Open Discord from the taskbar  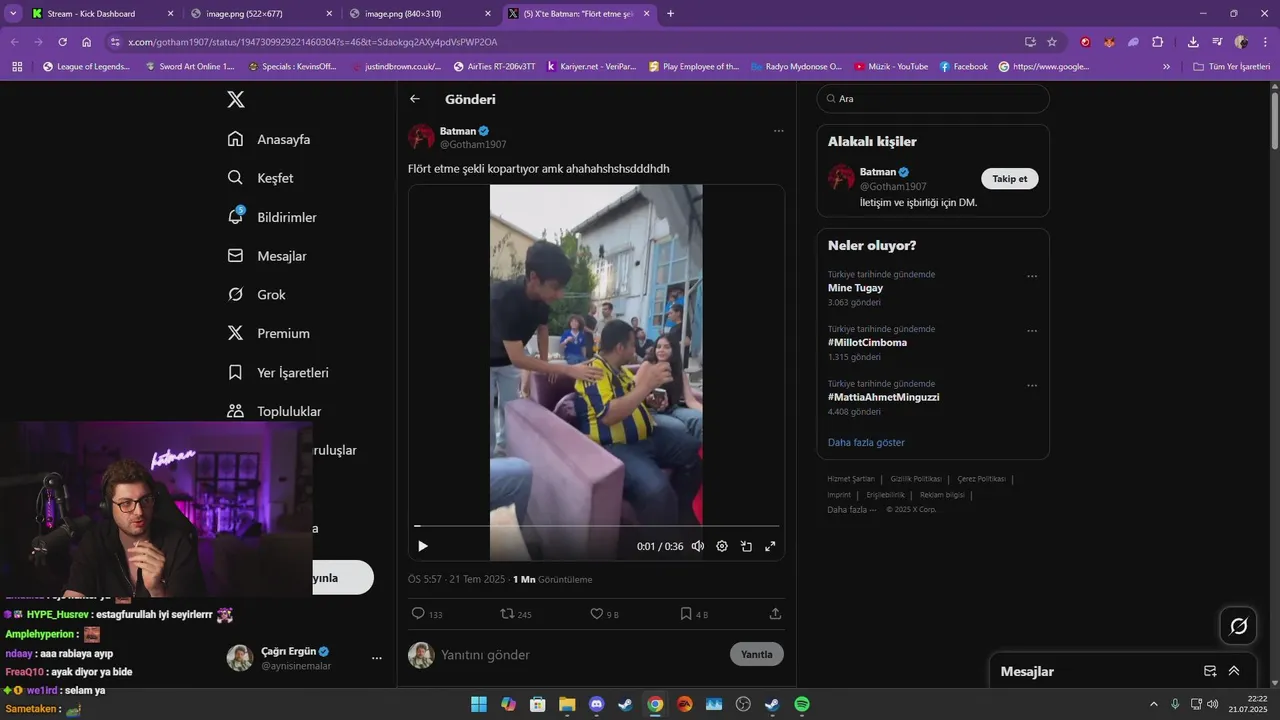pos(596,704)
